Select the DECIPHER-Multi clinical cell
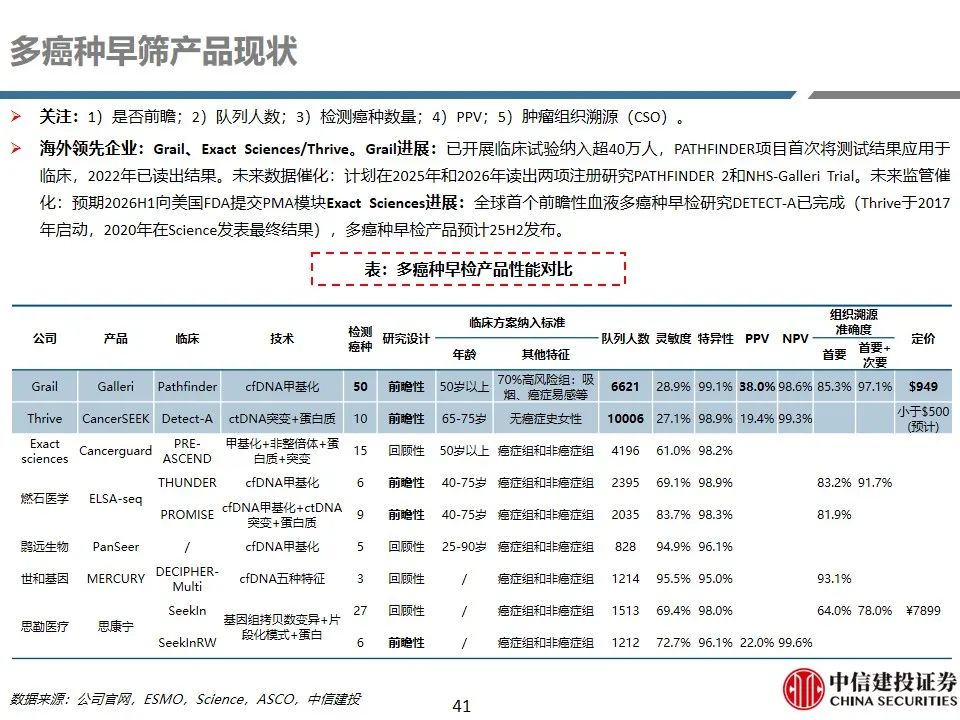 pos(187,579)
